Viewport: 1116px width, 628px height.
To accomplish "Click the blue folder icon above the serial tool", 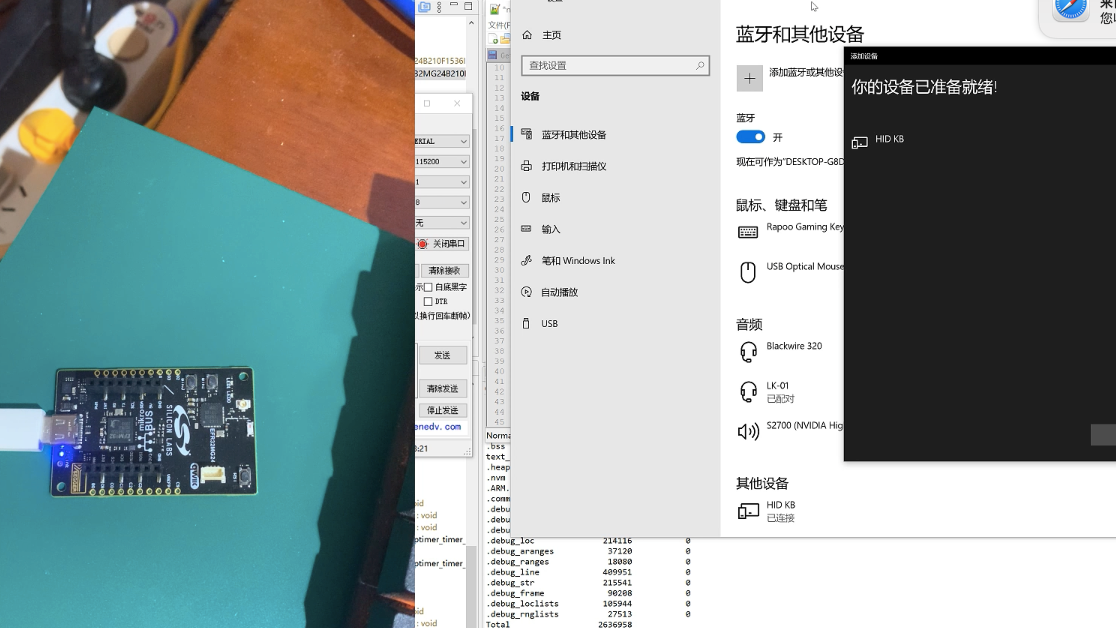I will coord(424,7).
